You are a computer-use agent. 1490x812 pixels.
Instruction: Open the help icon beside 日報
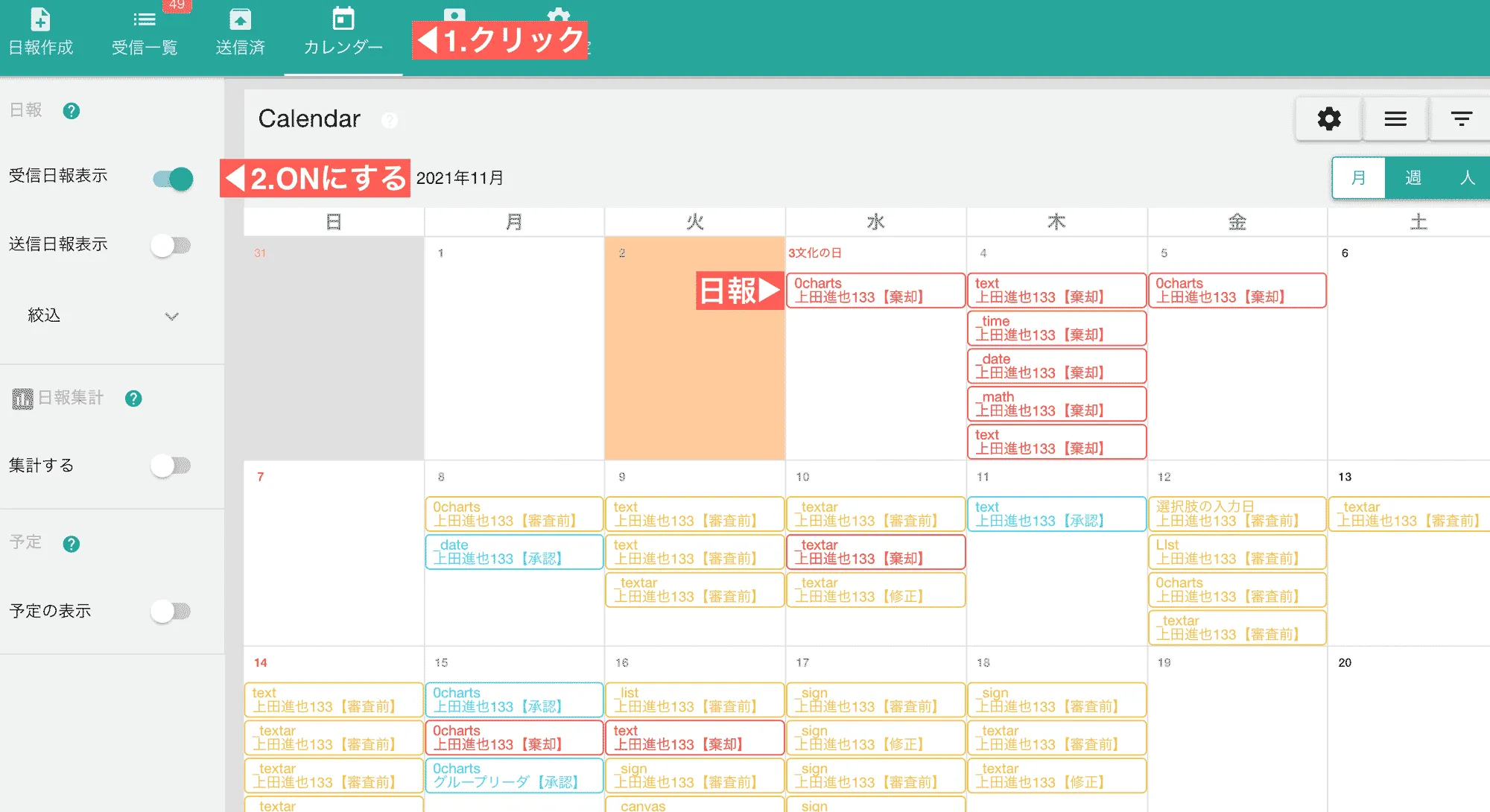[71, 110]
